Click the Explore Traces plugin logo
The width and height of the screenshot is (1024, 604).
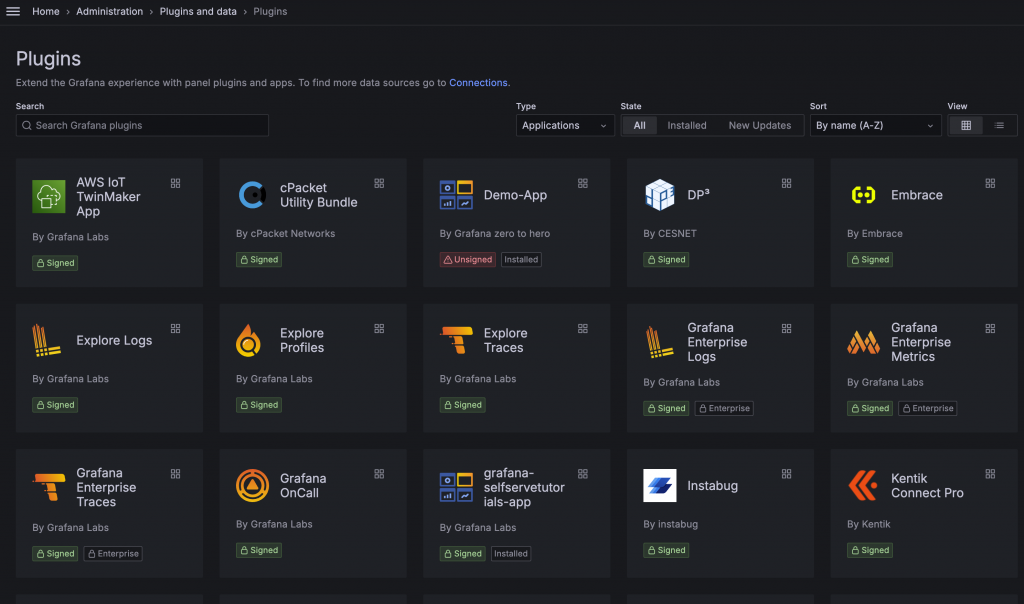456,340
